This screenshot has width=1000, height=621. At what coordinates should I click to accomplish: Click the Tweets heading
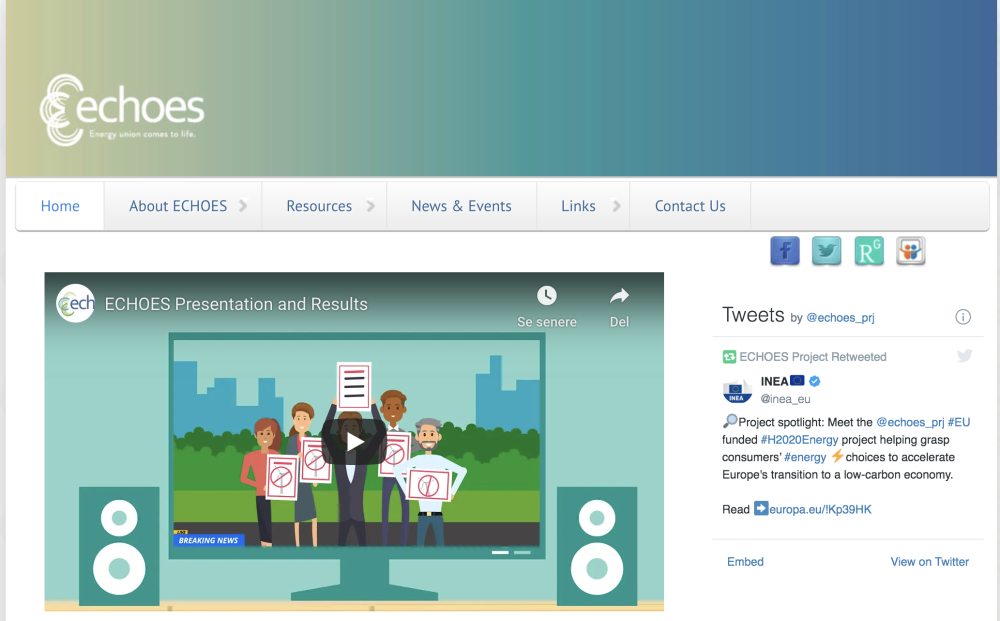[x=753, y=315]
